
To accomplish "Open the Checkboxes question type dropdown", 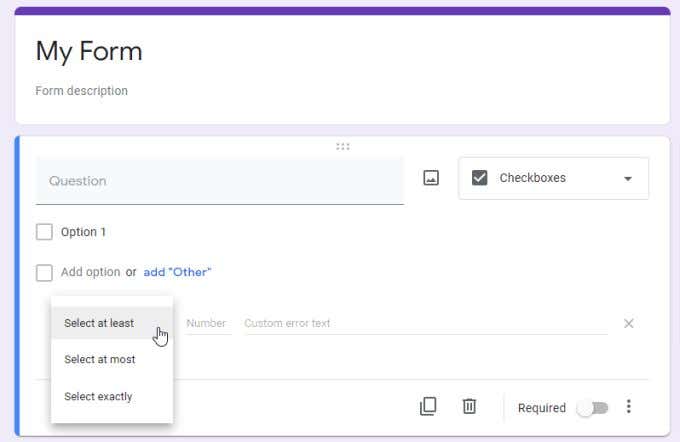I will (x=553, y=178).
